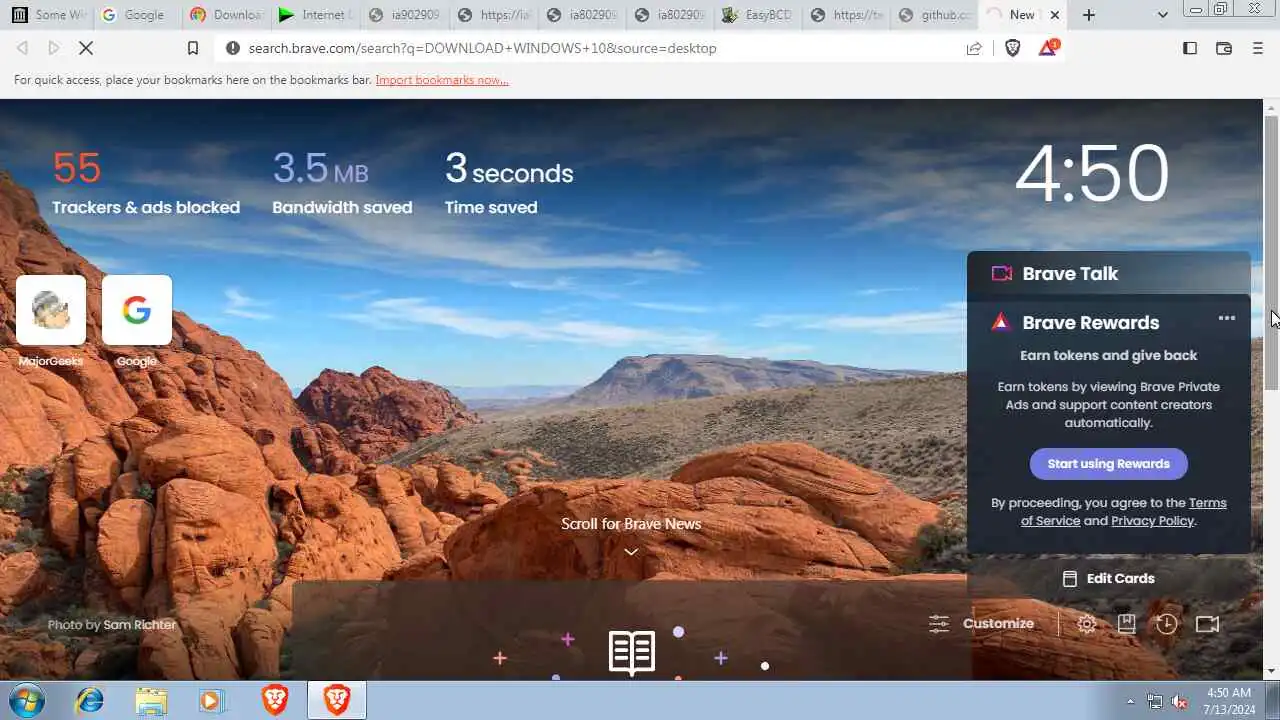Click the Sam Richter photo credit link
The height and width of the screenshot is (720, 1280).
(139, 624)
